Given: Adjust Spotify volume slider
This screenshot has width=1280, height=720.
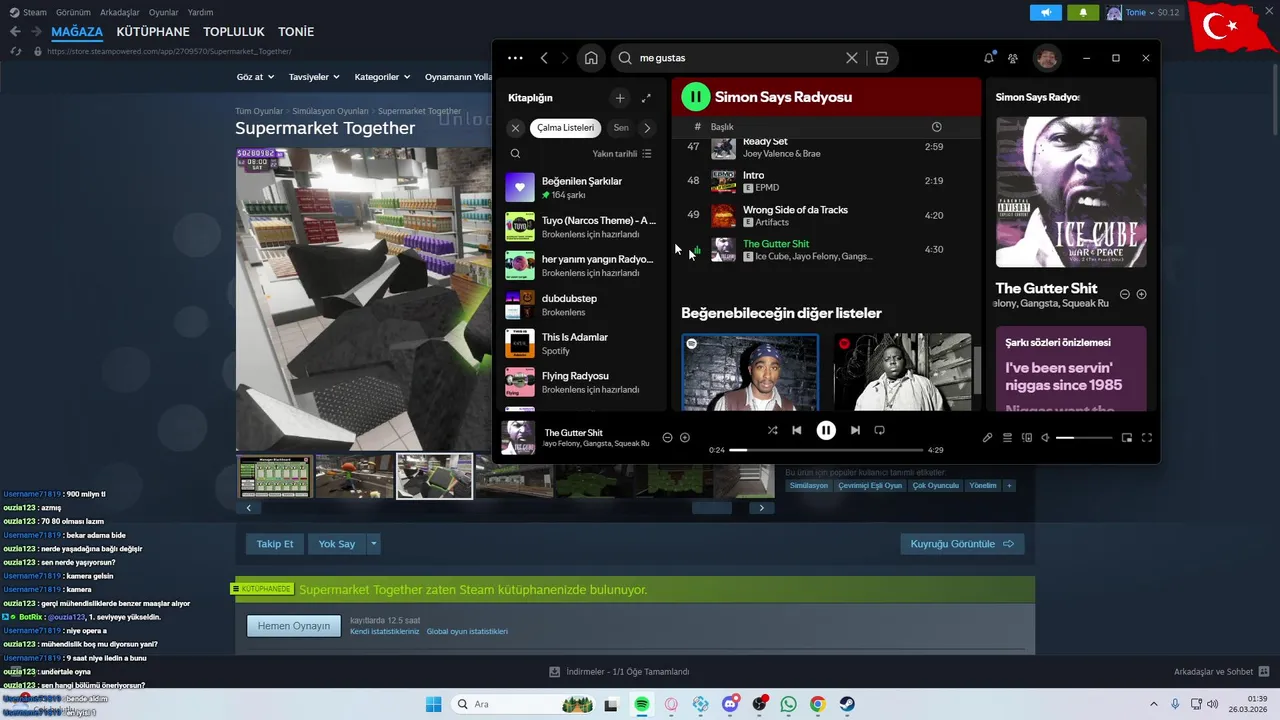Looking at the screenshot, I should coord(1084,438).
